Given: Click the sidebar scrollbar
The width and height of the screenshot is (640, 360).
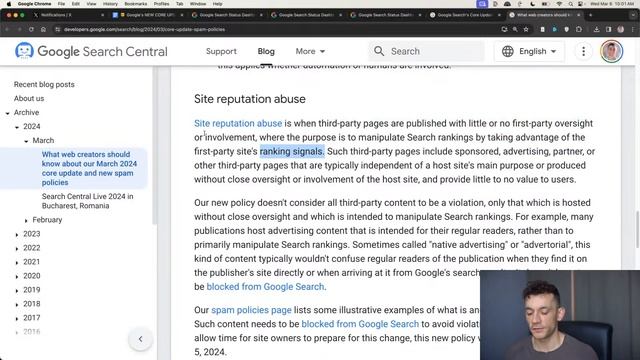Looking at the screenshot, I should coord(155,145).
